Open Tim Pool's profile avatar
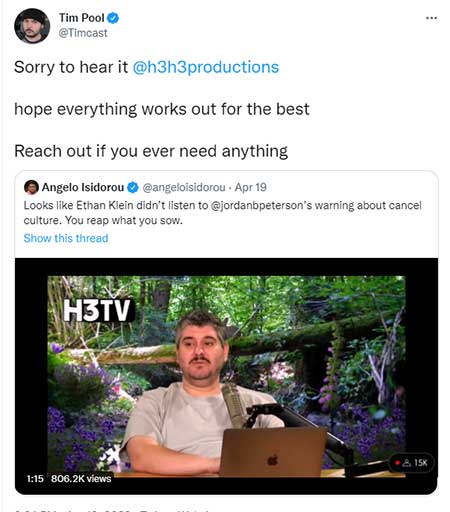The image size is (450, 512). [32, 26]
